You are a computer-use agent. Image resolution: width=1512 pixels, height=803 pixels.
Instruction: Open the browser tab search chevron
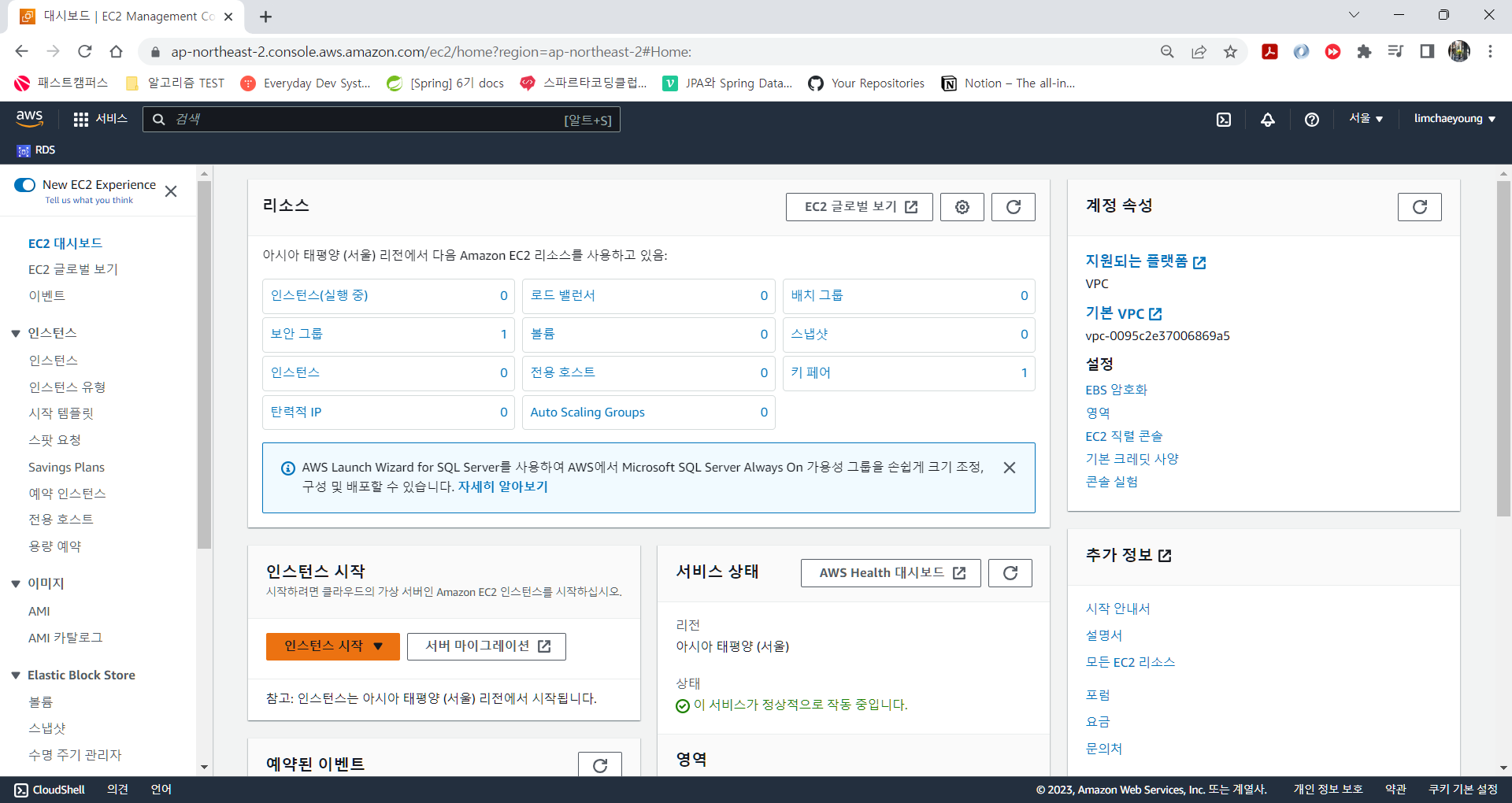pos(1354,15)
